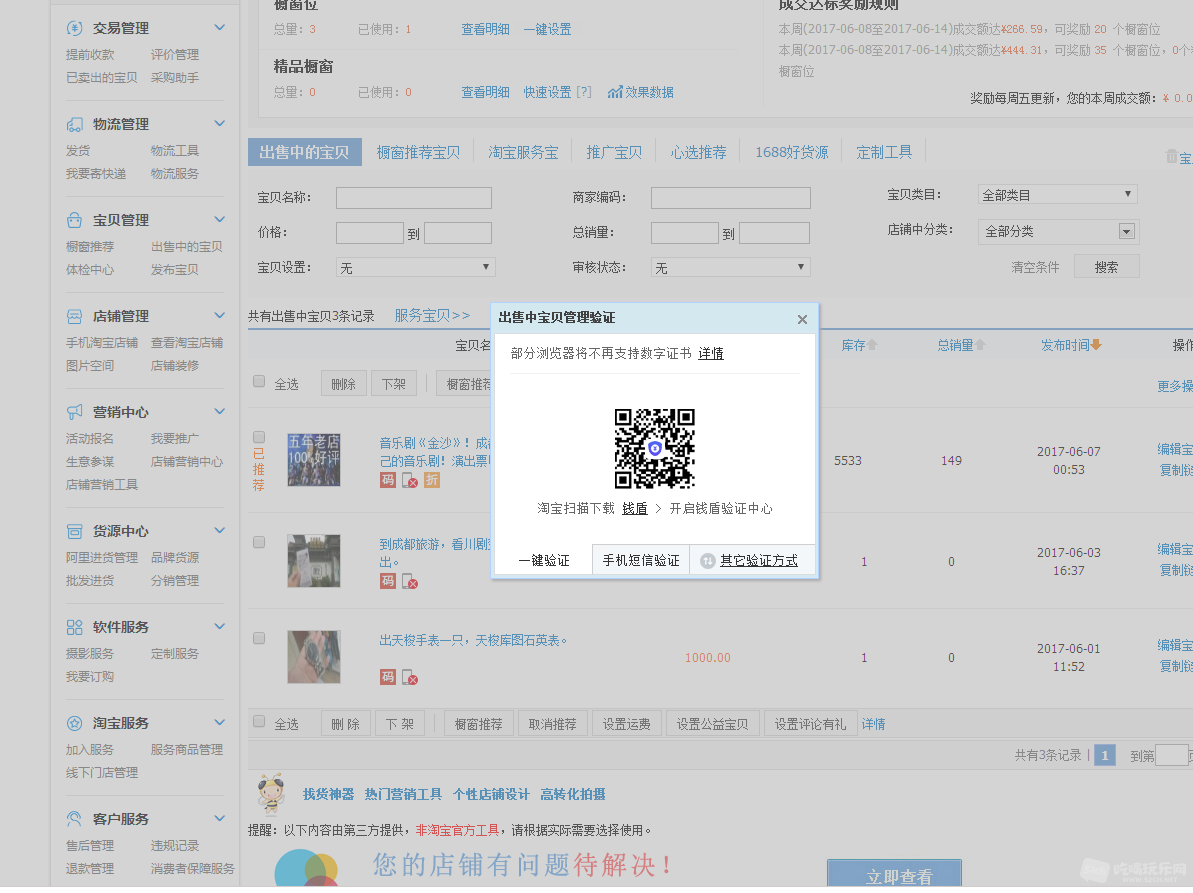Tick checkbox for 到成都旅游 item
The height and width of the screenshot is (893, 1193).
259,542
